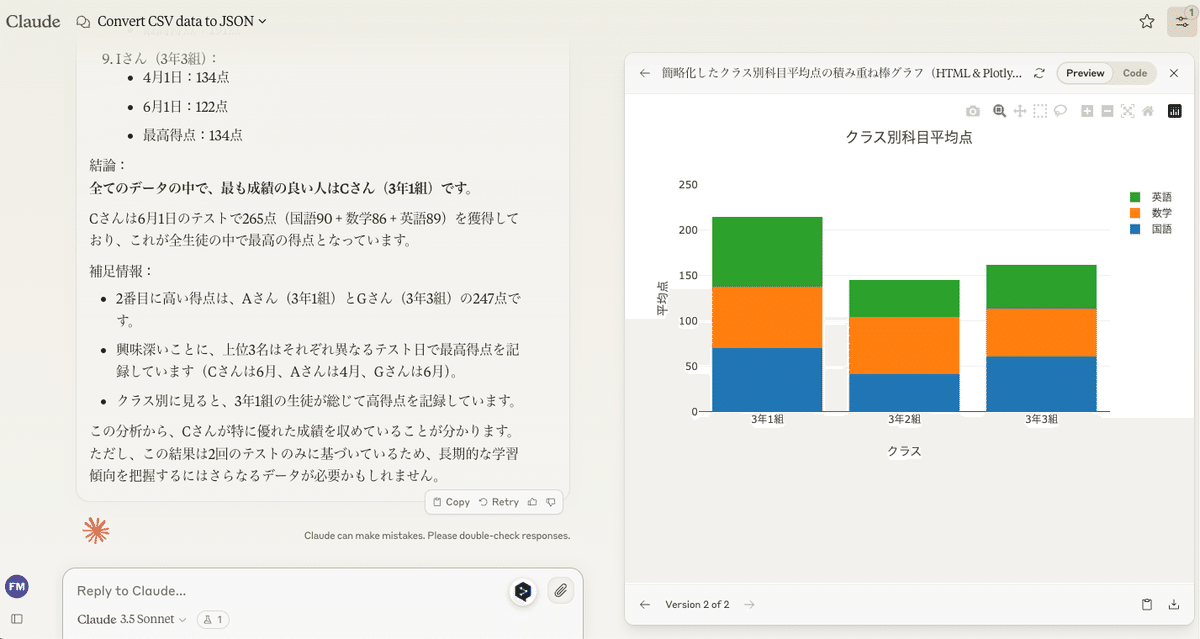
Task: Give the response a thumbs up
Action: [x=532, y=502]
